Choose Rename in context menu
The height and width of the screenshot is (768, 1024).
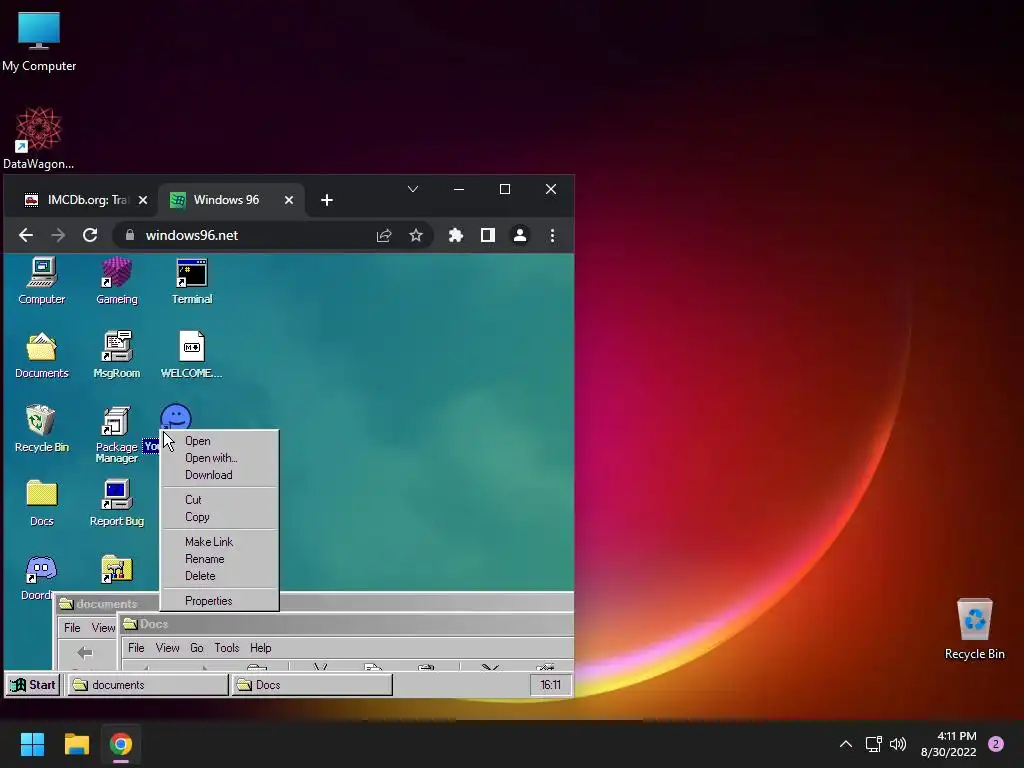[220, 559]
